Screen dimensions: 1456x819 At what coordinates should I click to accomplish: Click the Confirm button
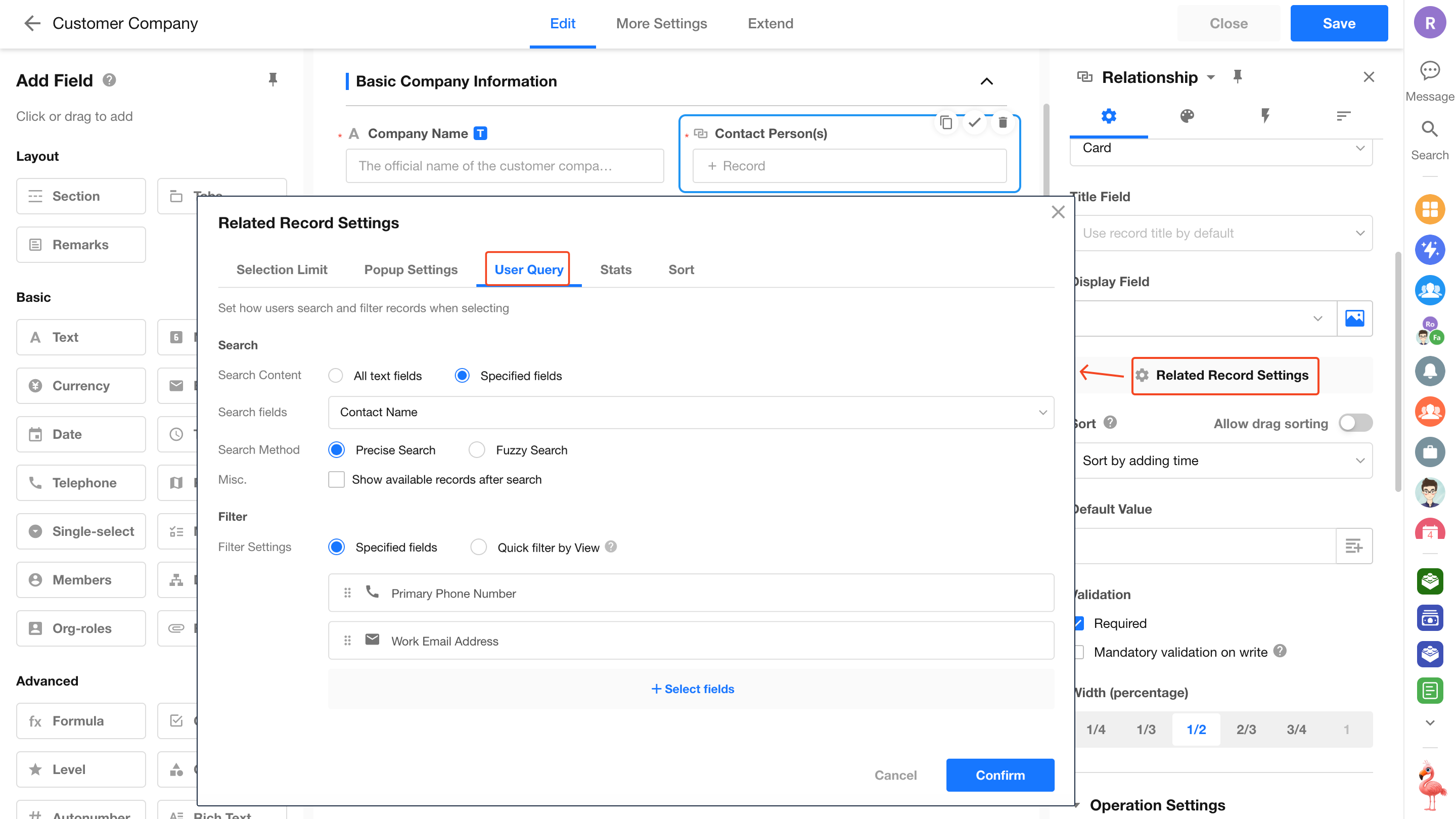pos(999,775)
